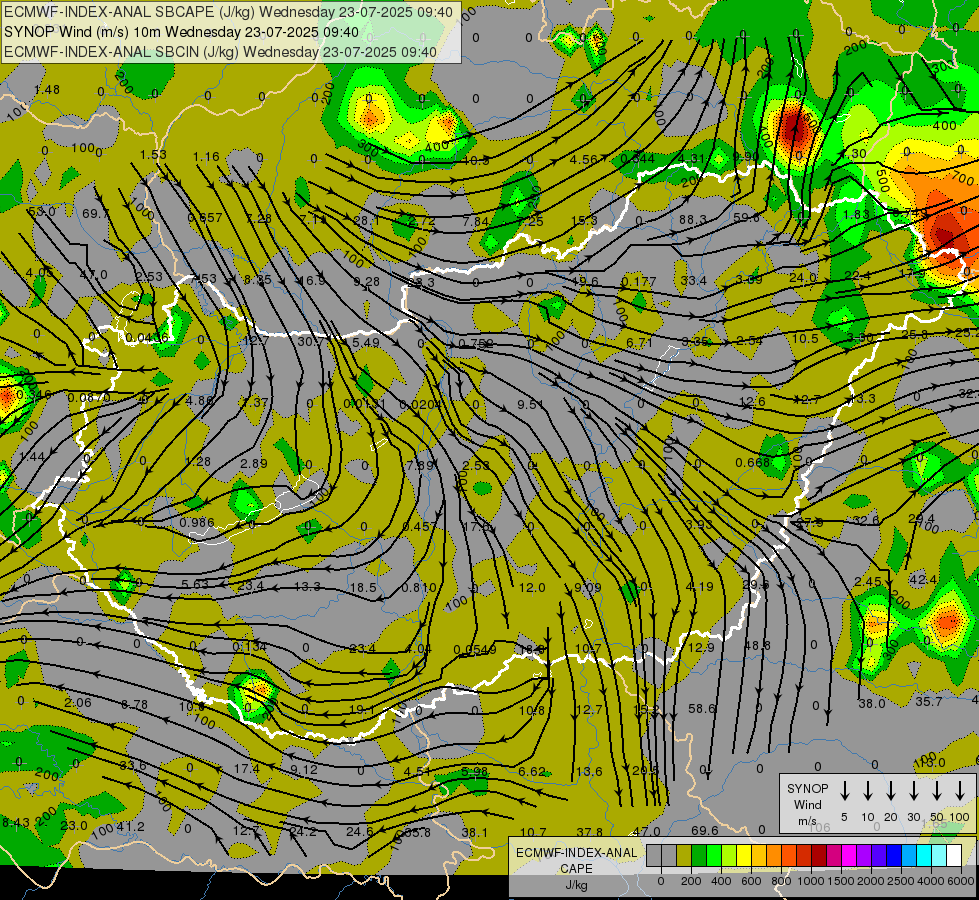The image size is (979, 900).
Task: Select the dark green CAPE legend swatch
Action: [699, 855]
